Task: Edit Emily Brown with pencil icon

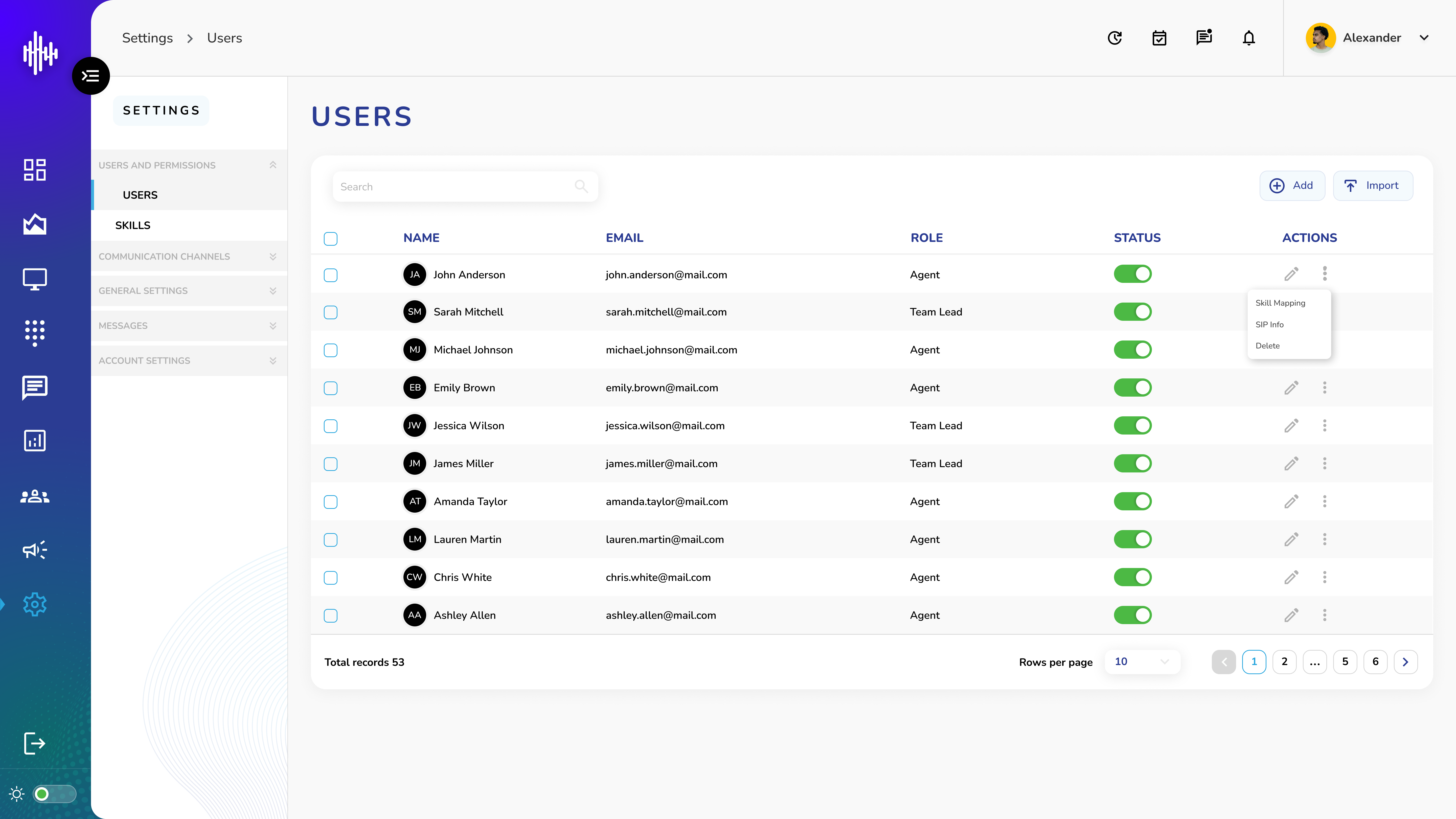Action: pos(1291,388)
